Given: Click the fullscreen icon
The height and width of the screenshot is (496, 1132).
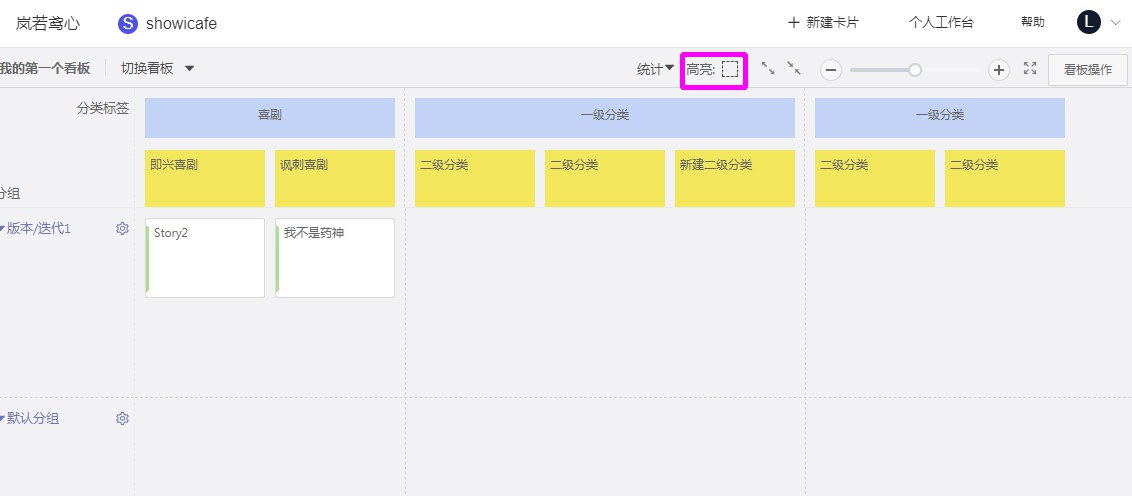Looking at the screenshot, I should [1030, 69].
